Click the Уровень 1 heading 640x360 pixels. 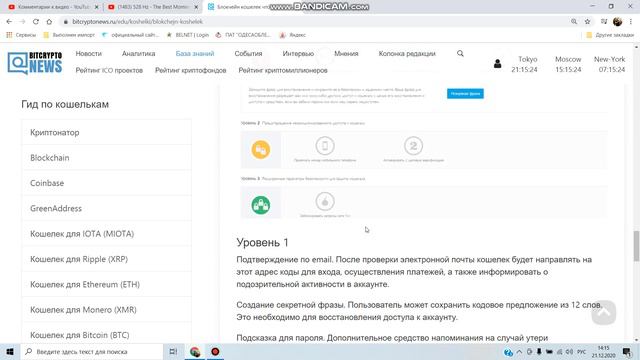(x=262, y=242)
